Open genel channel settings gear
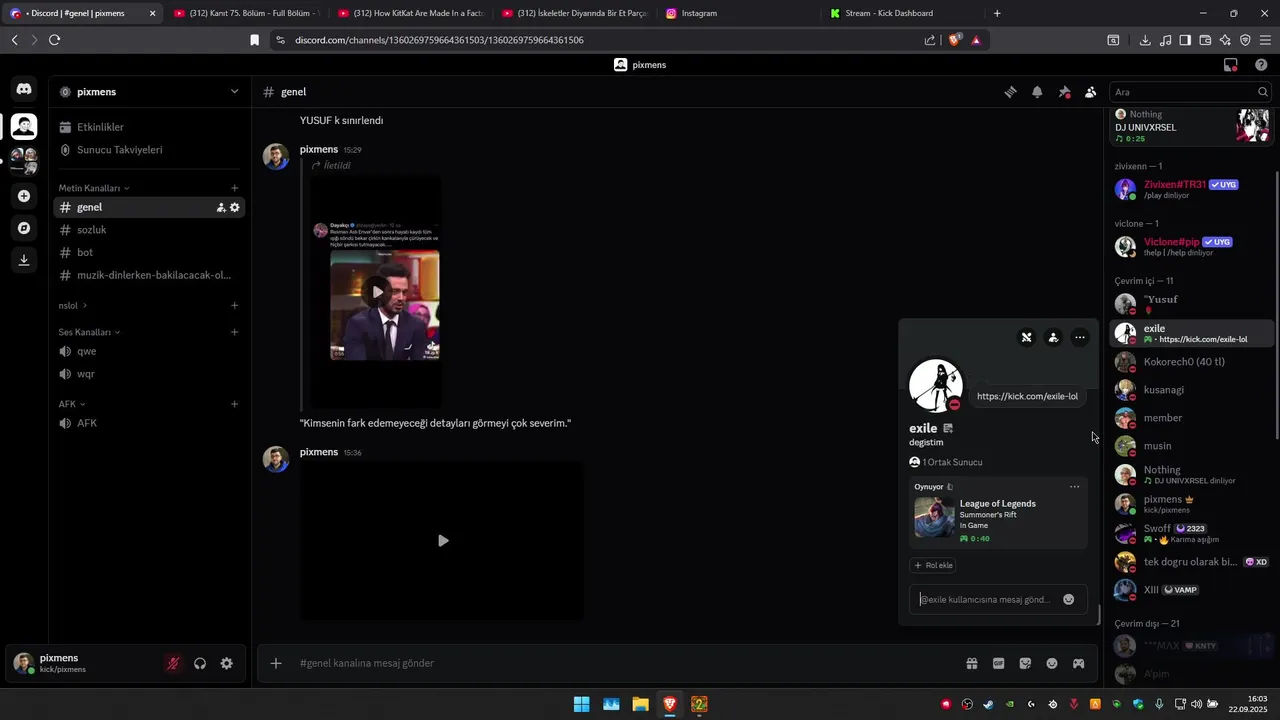 coord(235,208)
